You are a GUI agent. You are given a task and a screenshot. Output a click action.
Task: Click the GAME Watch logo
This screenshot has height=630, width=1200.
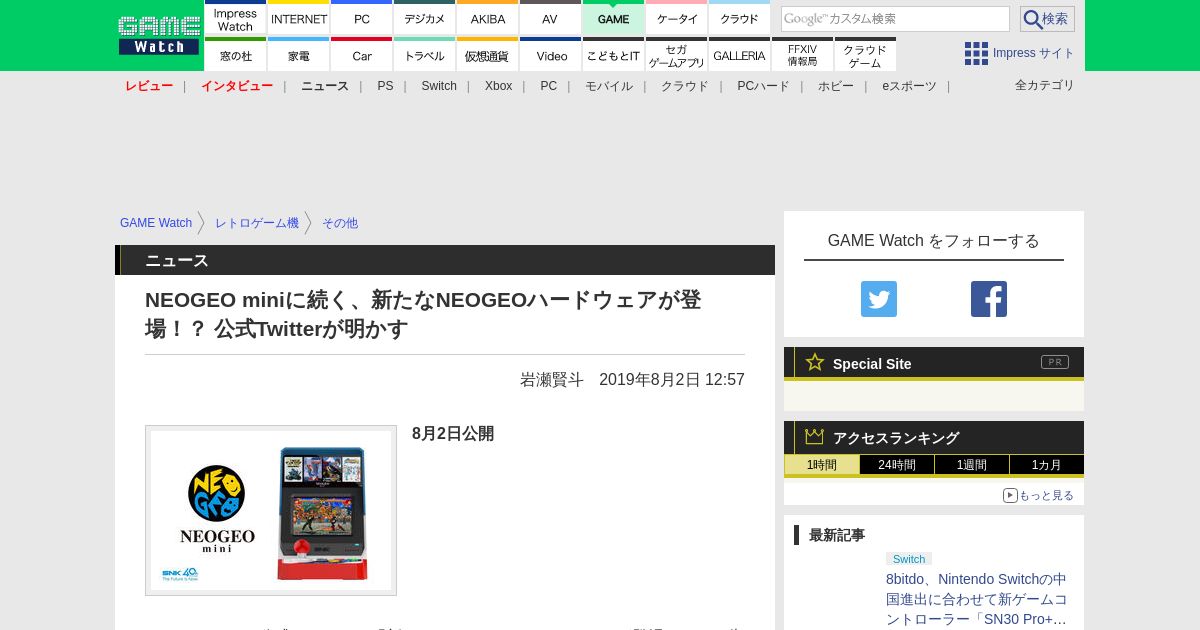coord(159,35)
